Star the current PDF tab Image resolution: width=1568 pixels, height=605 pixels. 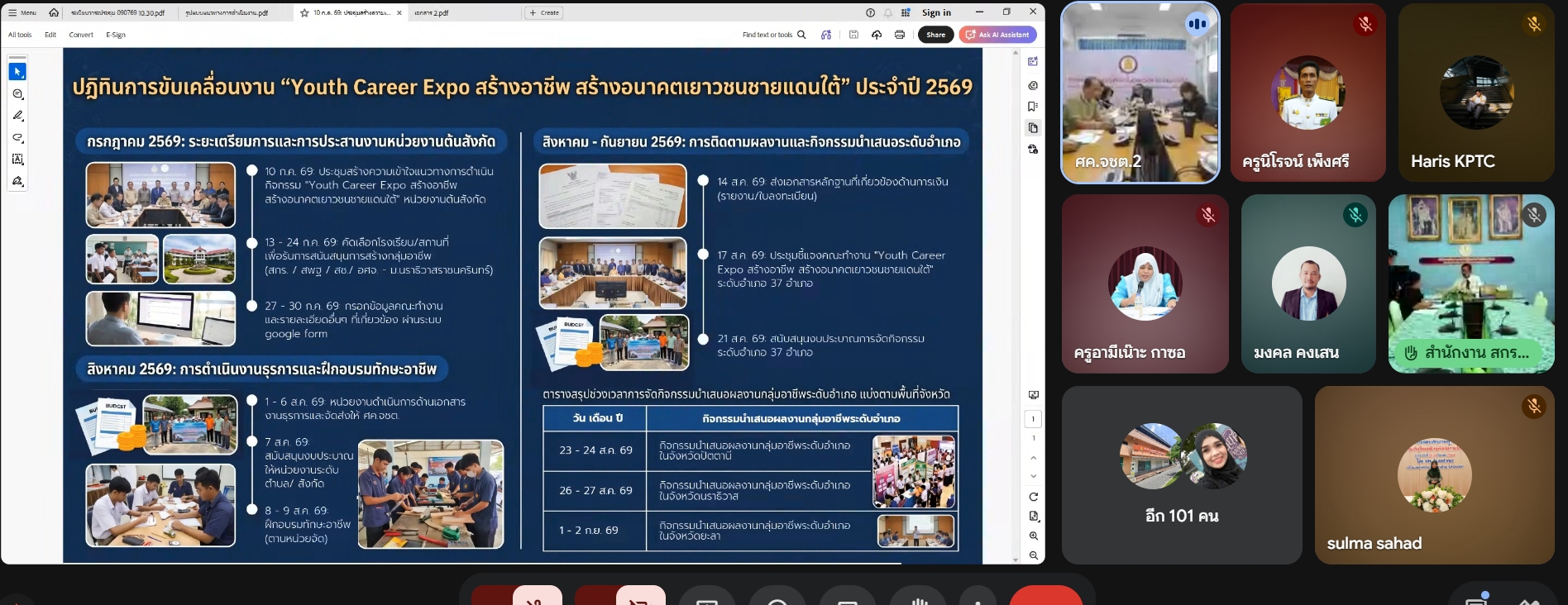click(x=304, y=13)
